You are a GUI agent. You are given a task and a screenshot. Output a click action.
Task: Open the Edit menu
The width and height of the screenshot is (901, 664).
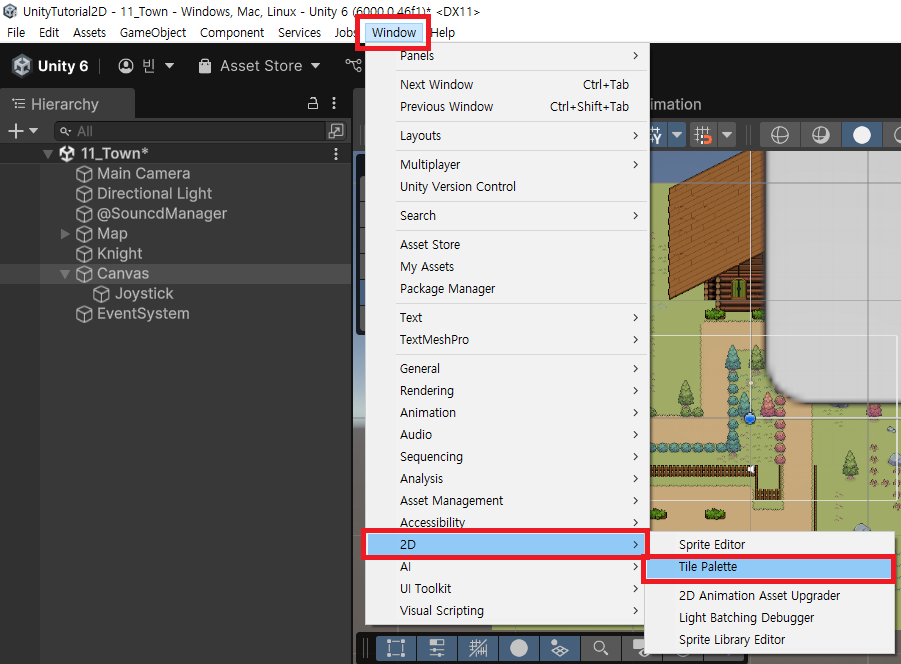pos(49,33)
